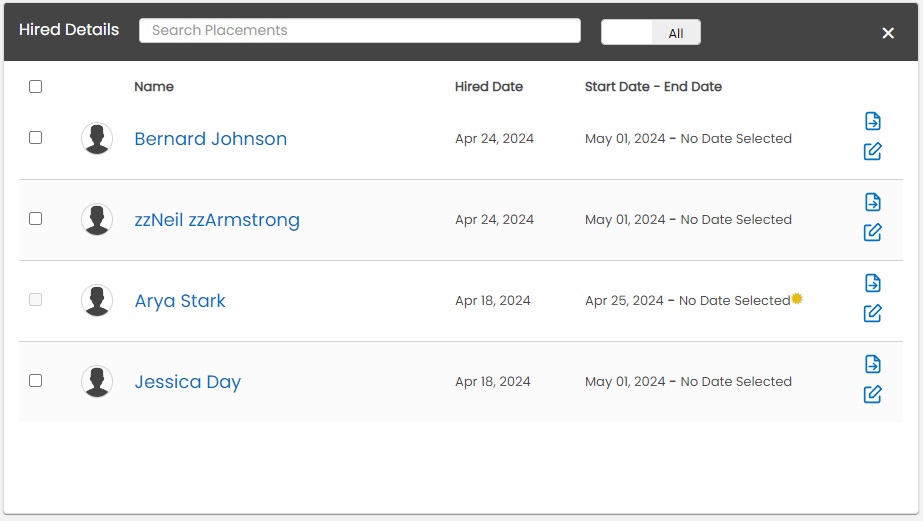Screen dimensions: 923x521
Task: Click the edit icon for Bernard Johnson
Action: tap(872, 152)
